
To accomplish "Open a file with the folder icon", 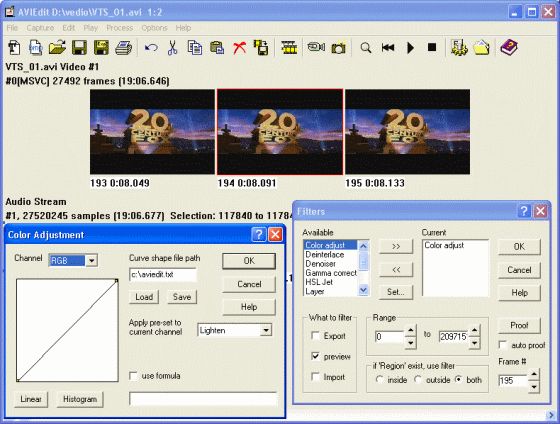I will tap(57, 48).
